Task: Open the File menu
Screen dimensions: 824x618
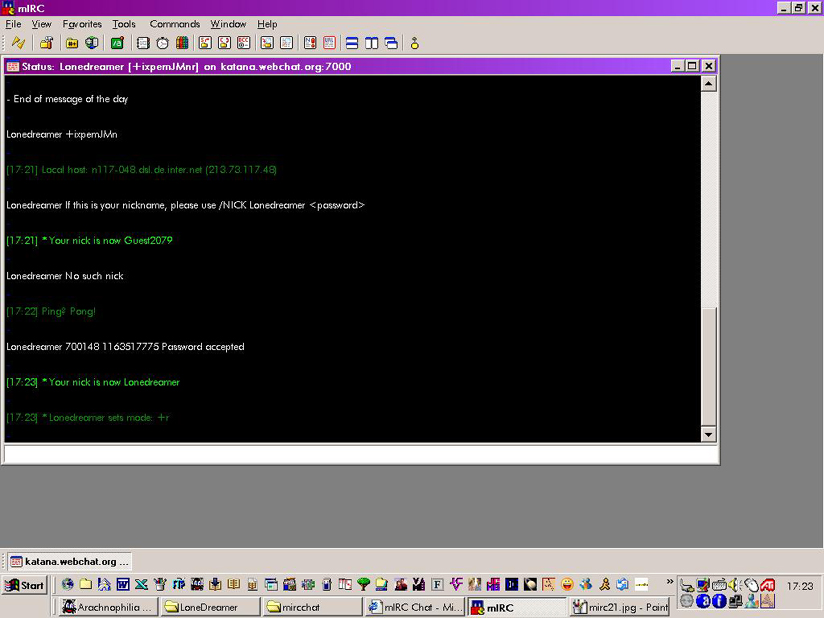Action: 13,24
